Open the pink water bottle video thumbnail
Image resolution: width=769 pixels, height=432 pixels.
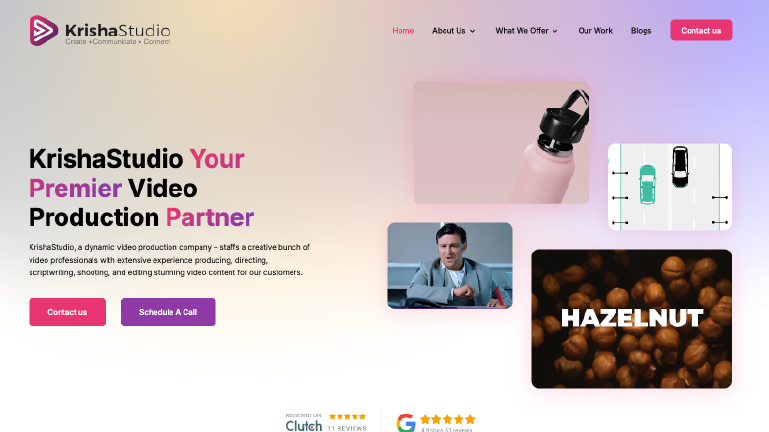[x=501, y=143]
